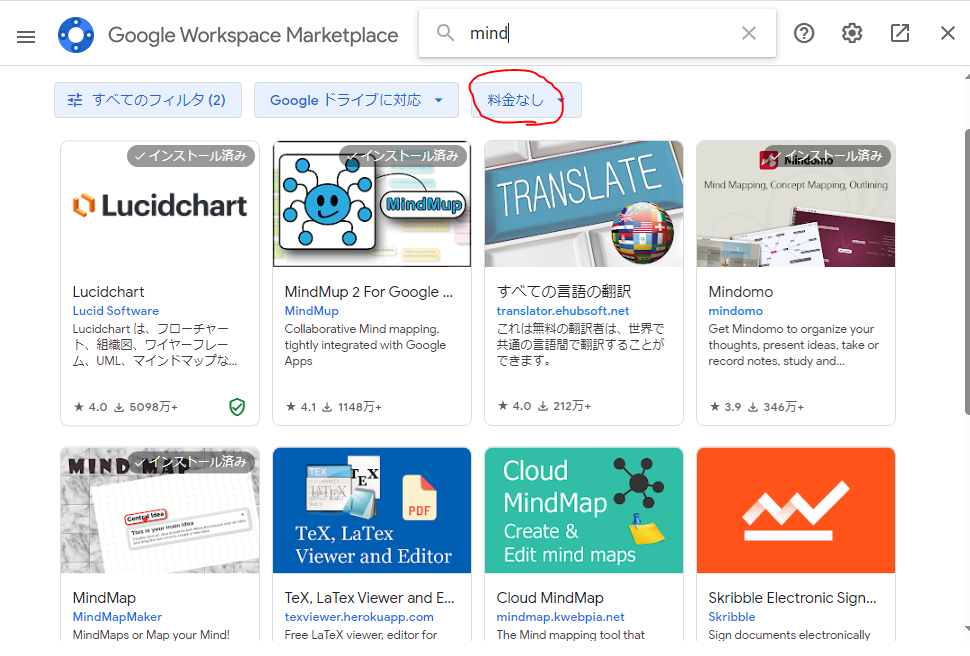Image resolution: width=970 pixels, height=656 pixels.
Task: Click the Skribble Electronic Sign... title
Action: [x=792, y=598]
